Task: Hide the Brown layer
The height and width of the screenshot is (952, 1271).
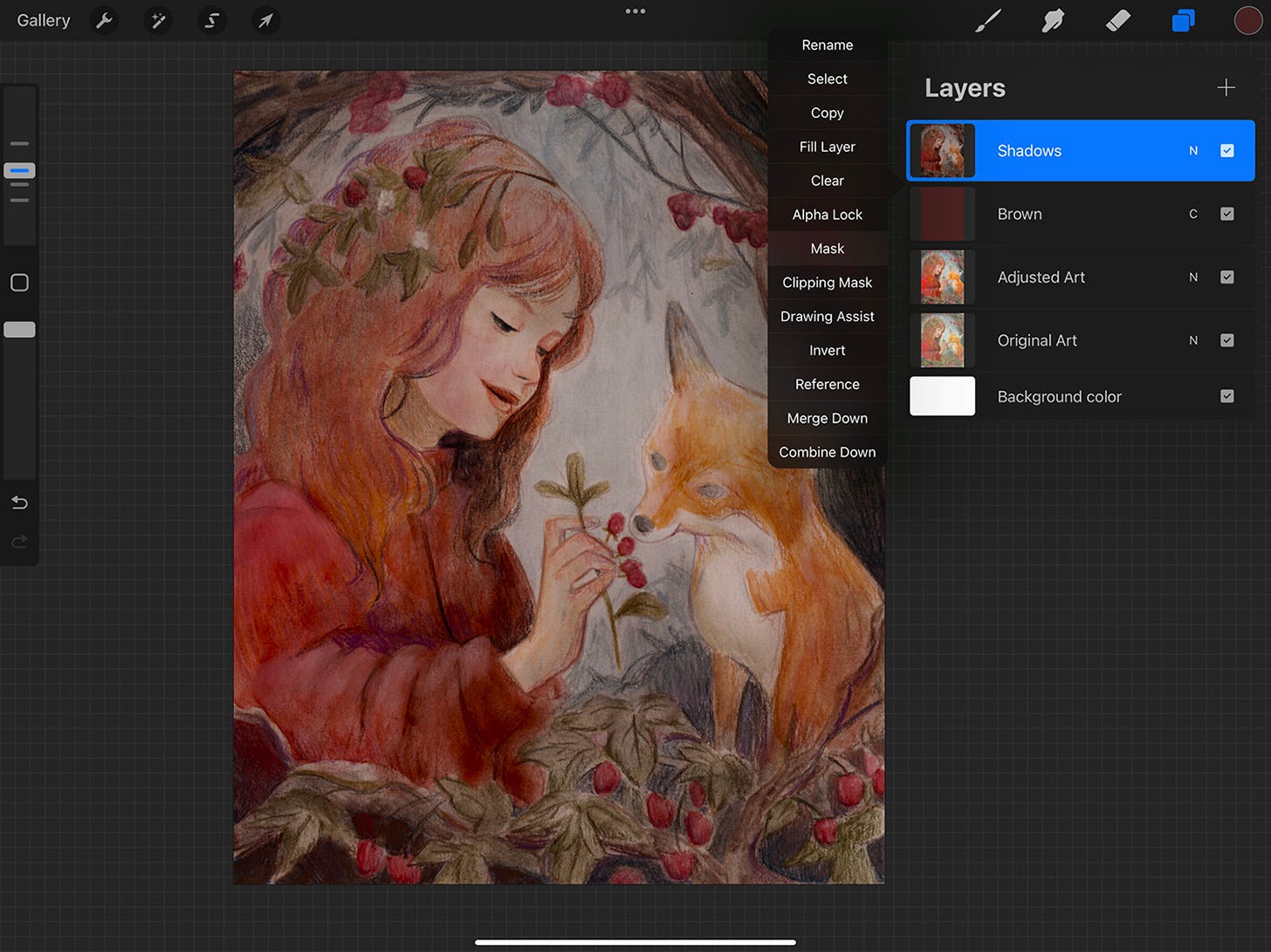Action: tap(1227, 214)
